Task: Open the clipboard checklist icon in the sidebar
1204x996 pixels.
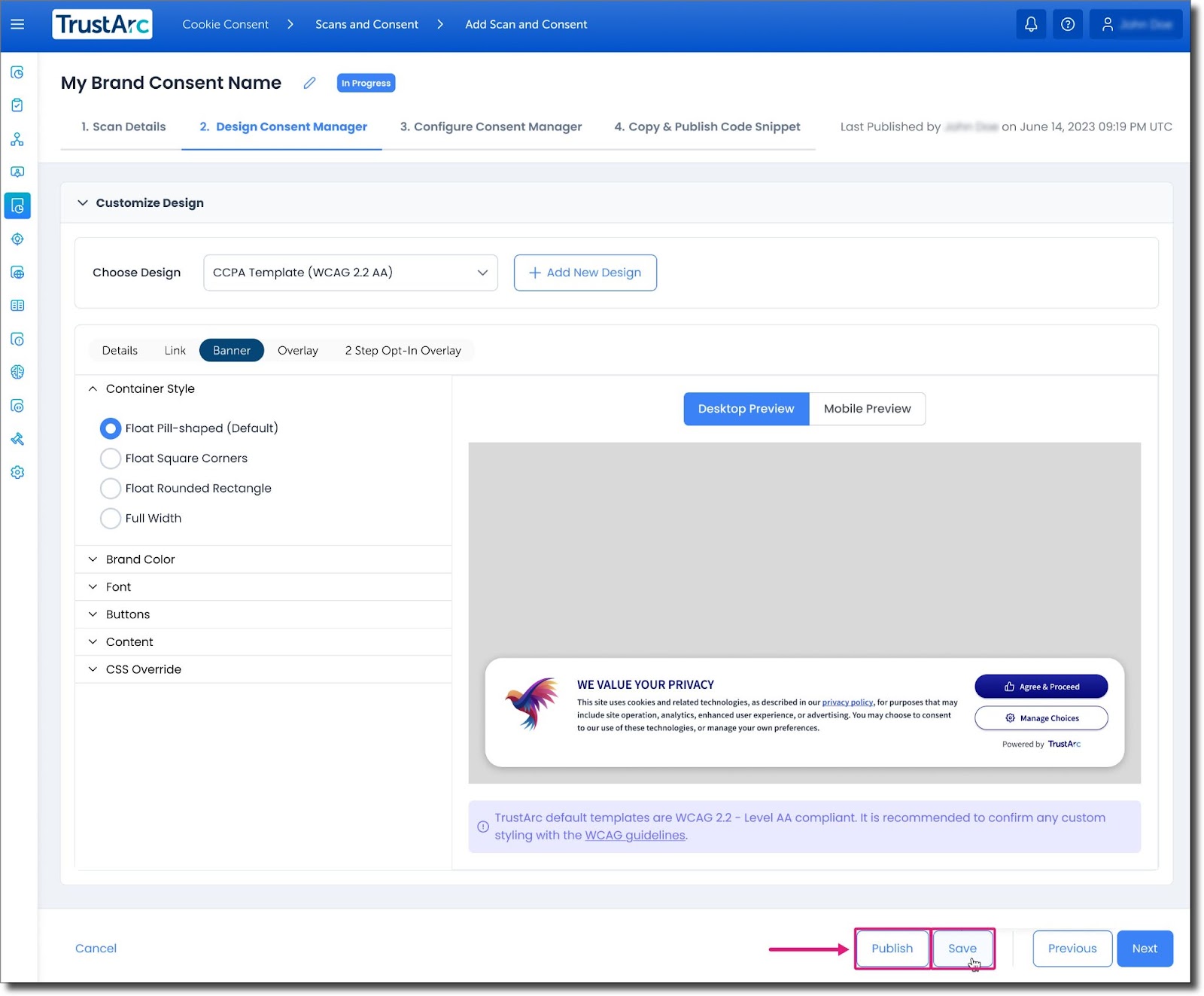Action: point(17,105)
